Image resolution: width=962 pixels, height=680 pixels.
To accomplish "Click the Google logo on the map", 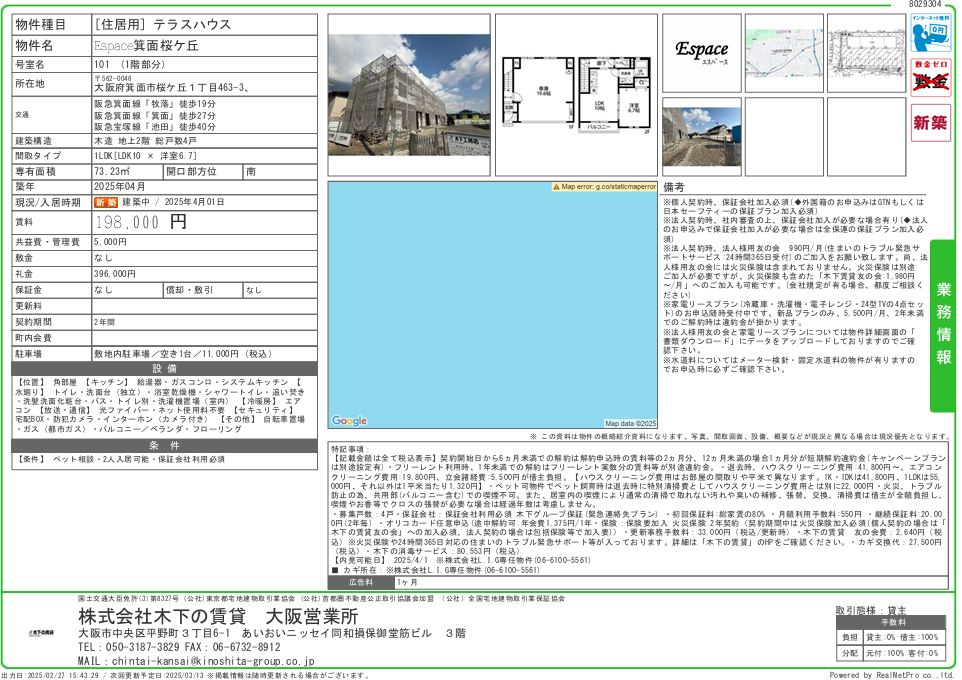I will pyautogui.click(x=349, y=422).
